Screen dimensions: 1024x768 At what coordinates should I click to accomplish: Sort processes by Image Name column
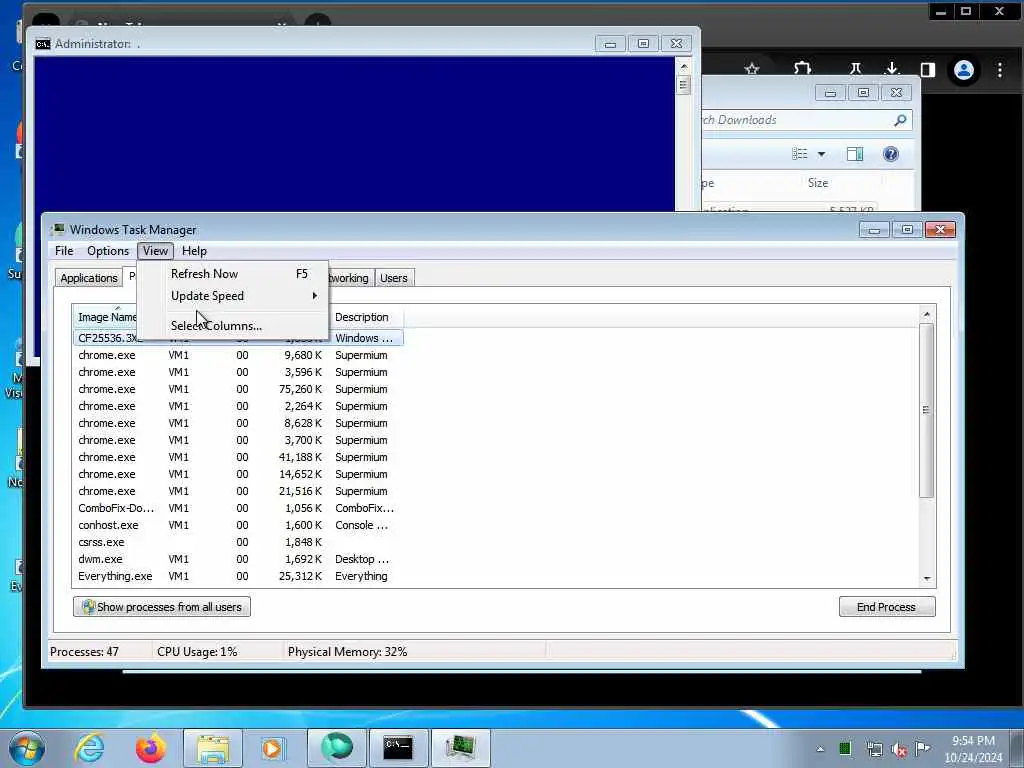point(106,317)
